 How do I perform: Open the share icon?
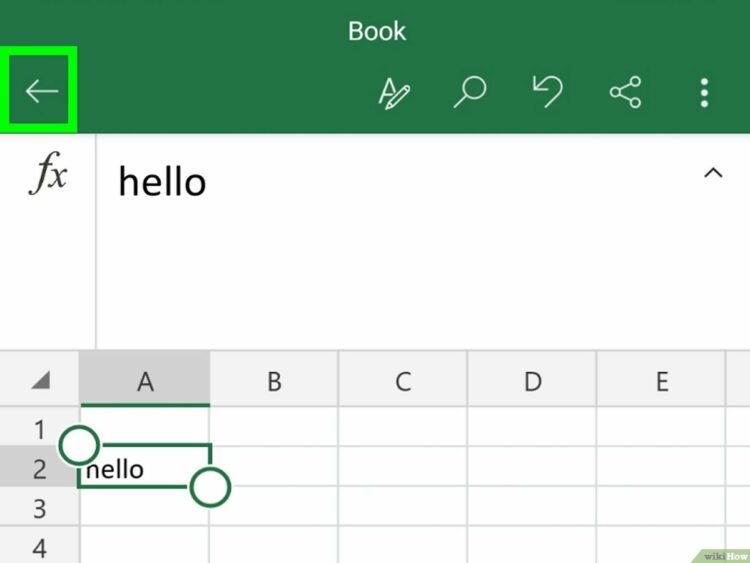pos(625,93)
